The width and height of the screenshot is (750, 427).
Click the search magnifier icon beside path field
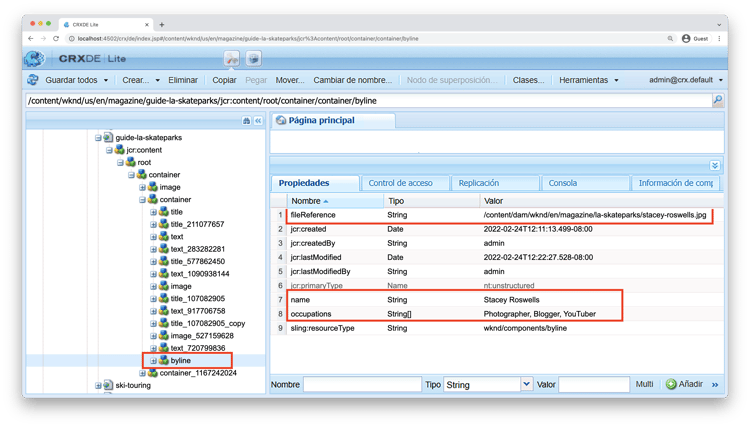pos(717,100)
